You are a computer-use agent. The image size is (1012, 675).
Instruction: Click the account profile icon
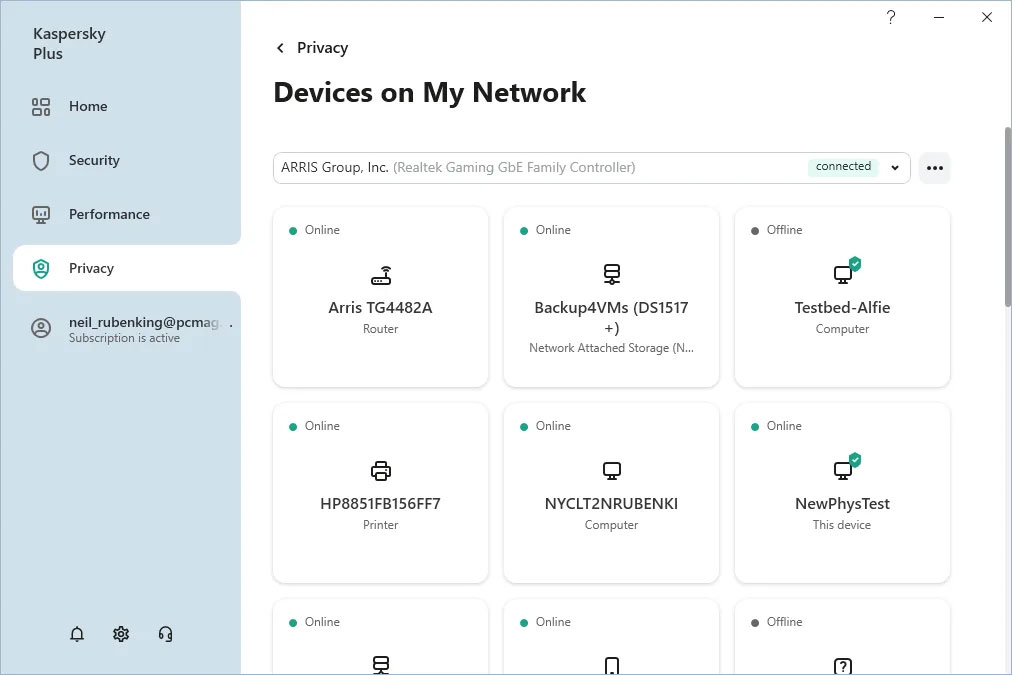pos(41,328)
